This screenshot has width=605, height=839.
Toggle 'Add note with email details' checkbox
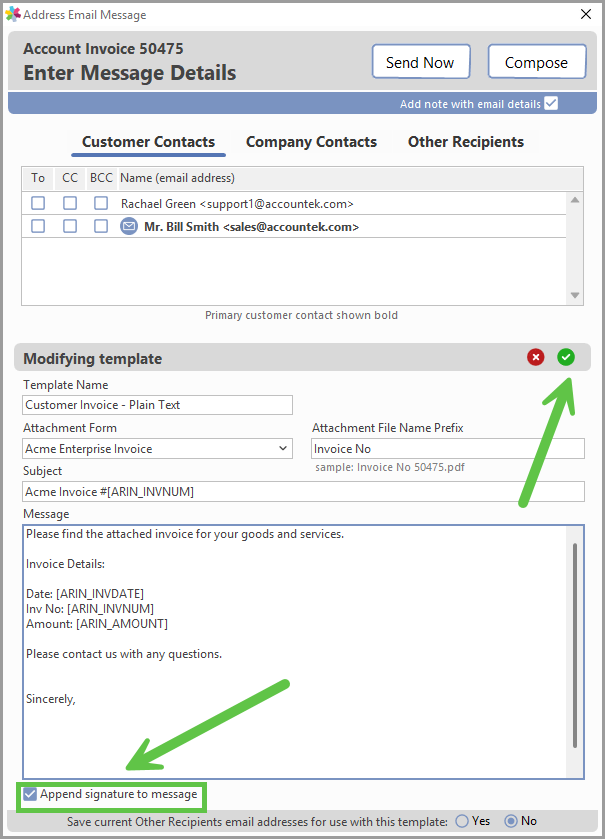551,103
